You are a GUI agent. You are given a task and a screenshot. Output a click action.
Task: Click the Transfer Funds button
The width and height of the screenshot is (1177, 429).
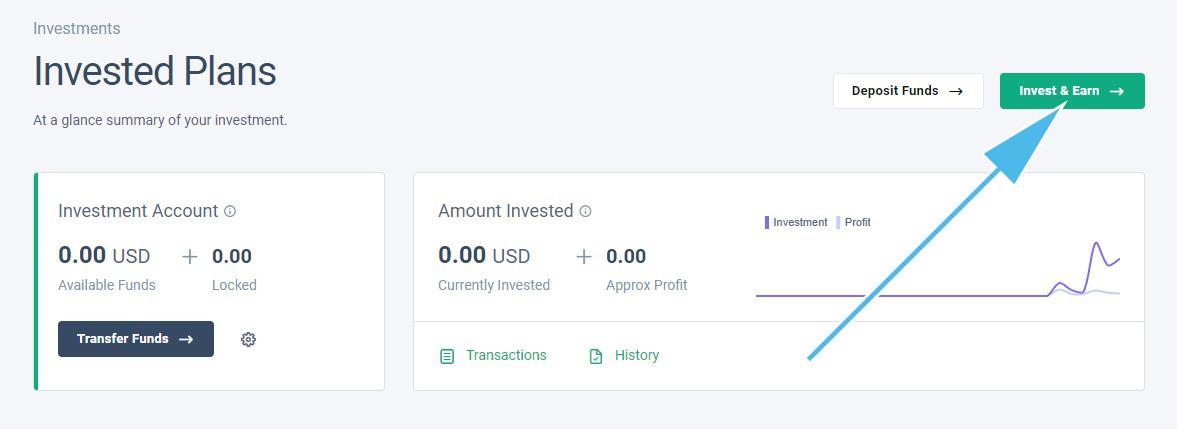tap(136, 339)
